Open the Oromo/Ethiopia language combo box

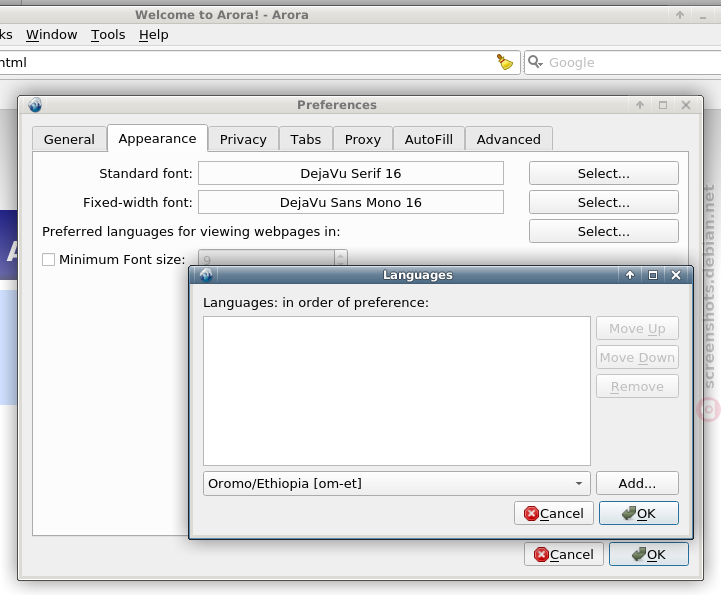[396, 483]
